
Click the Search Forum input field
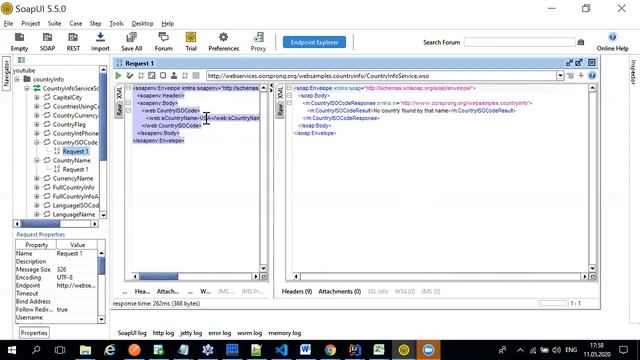(x=520, y=42)
